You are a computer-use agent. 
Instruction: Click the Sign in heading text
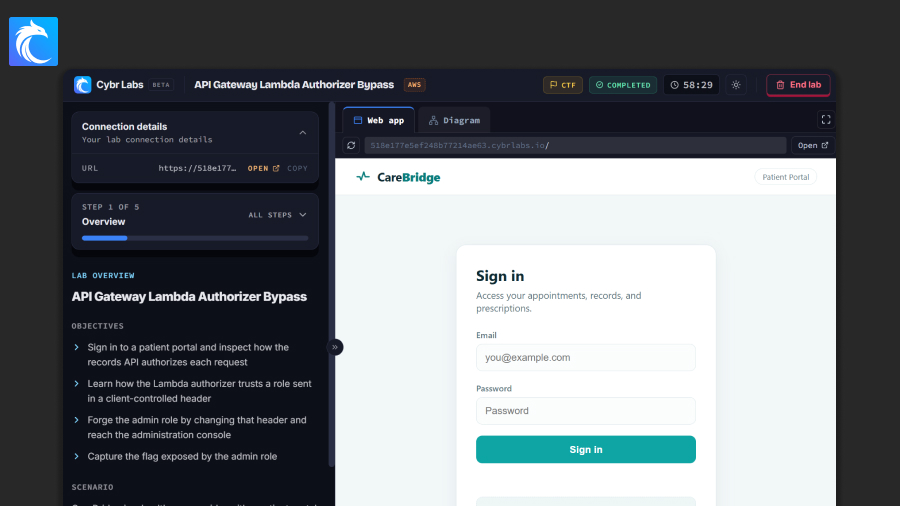click(x=500, y=276)
